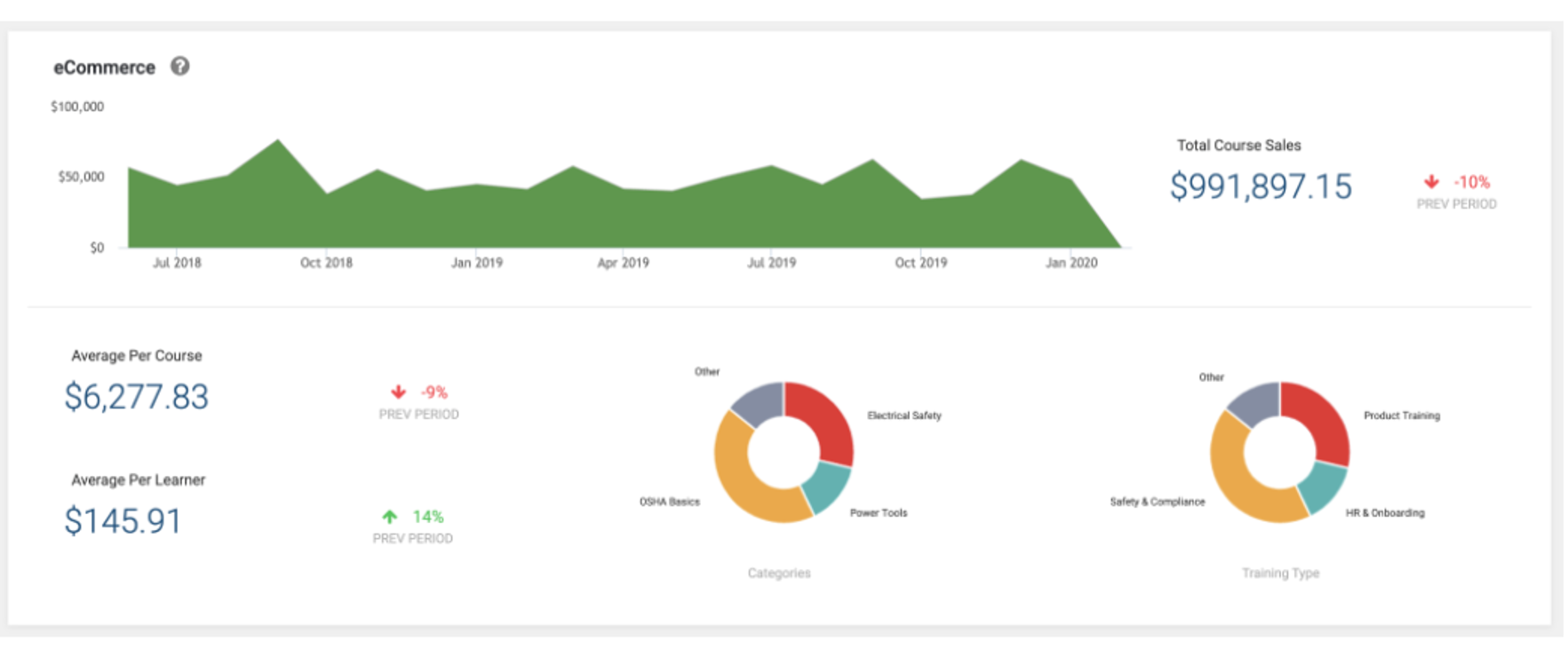The image size is (1568, 649).
Task: Click the red down arrow beside -9%
Action: [398, 392]
